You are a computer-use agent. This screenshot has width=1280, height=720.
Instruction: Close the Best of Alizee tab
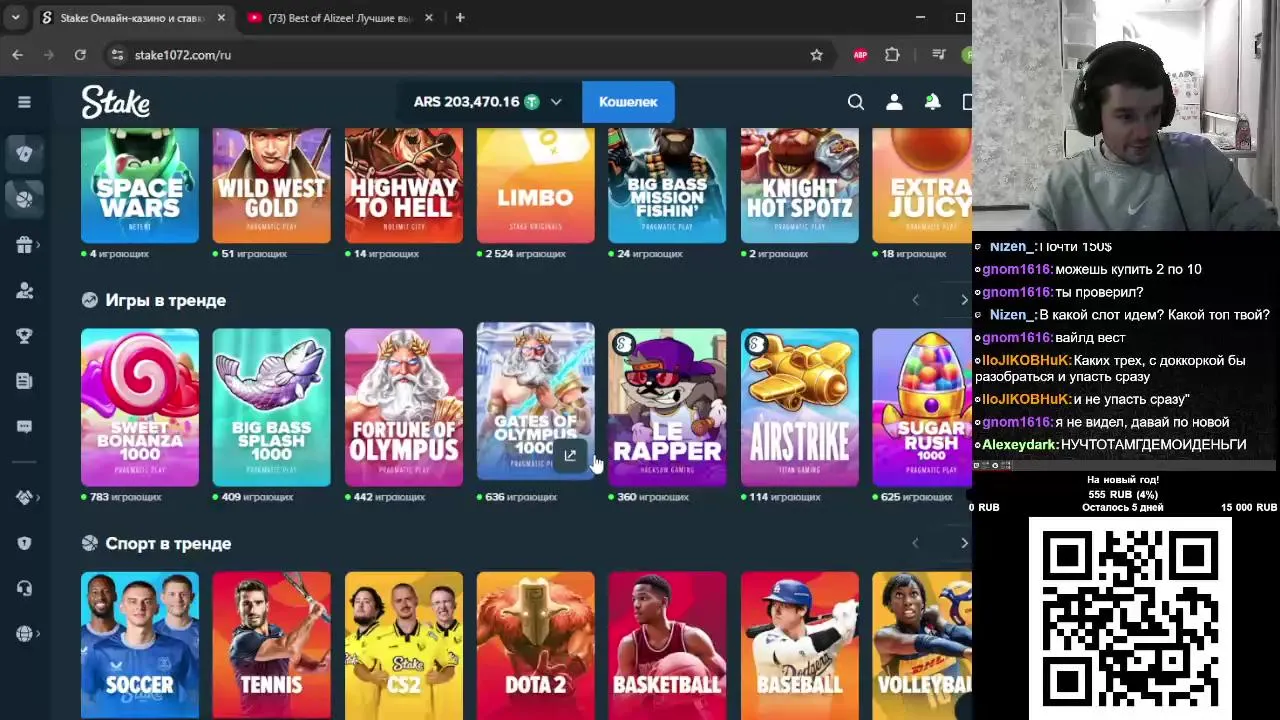429,18
